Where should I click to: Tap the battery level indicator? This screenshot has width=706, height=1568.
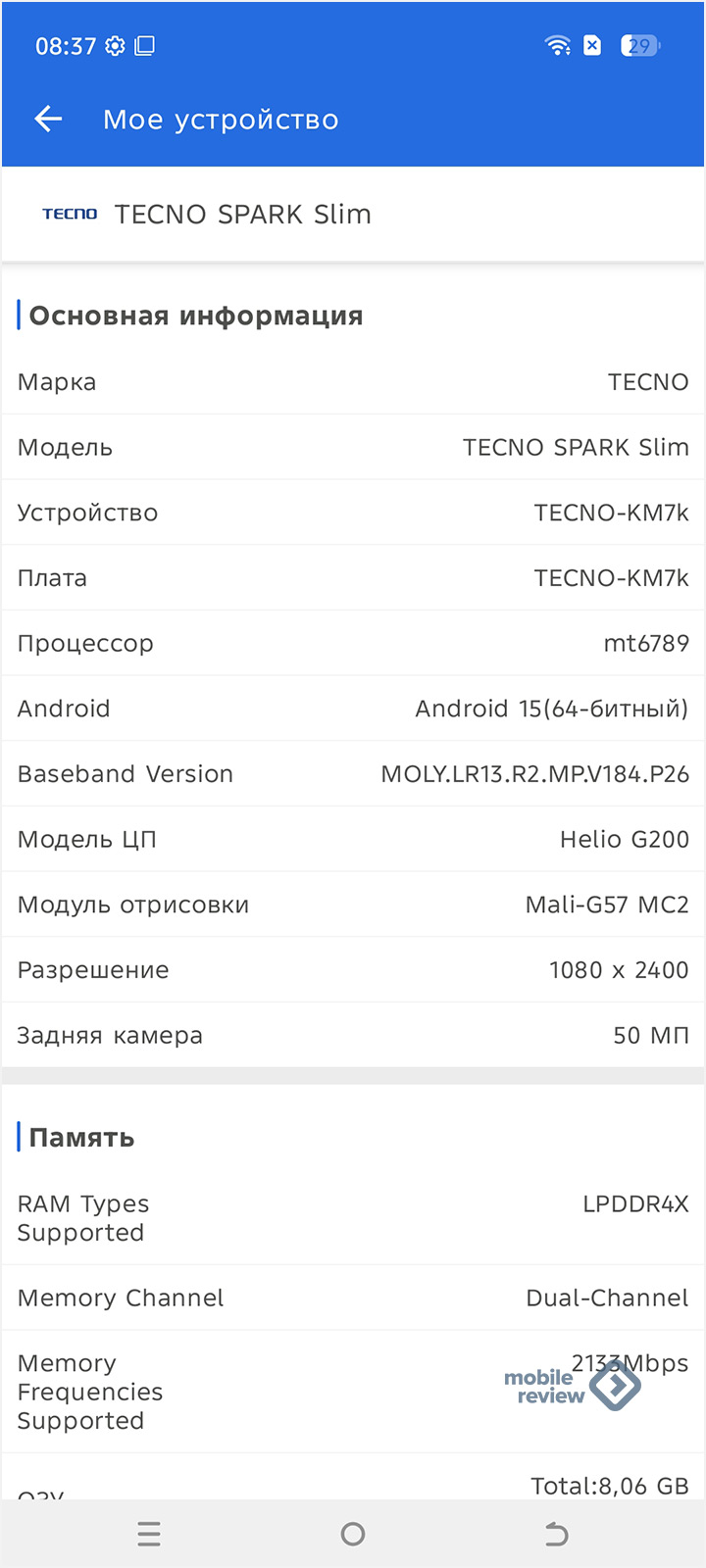click(639, 46)
